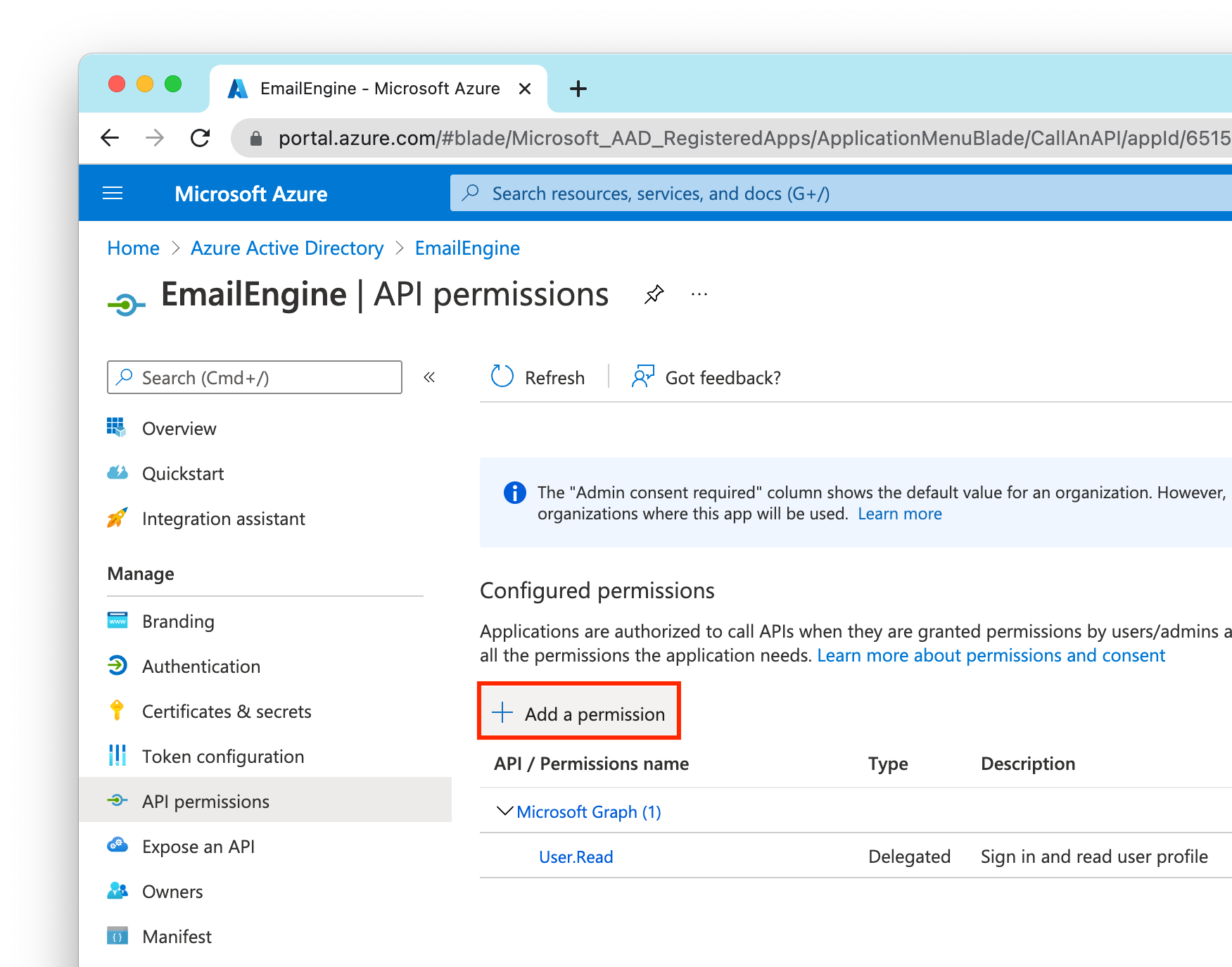The height and width of the screenshot is (967, 1232).
Task: Click the sidebar Search (Cmd+/) field
Action: (255, 377)
